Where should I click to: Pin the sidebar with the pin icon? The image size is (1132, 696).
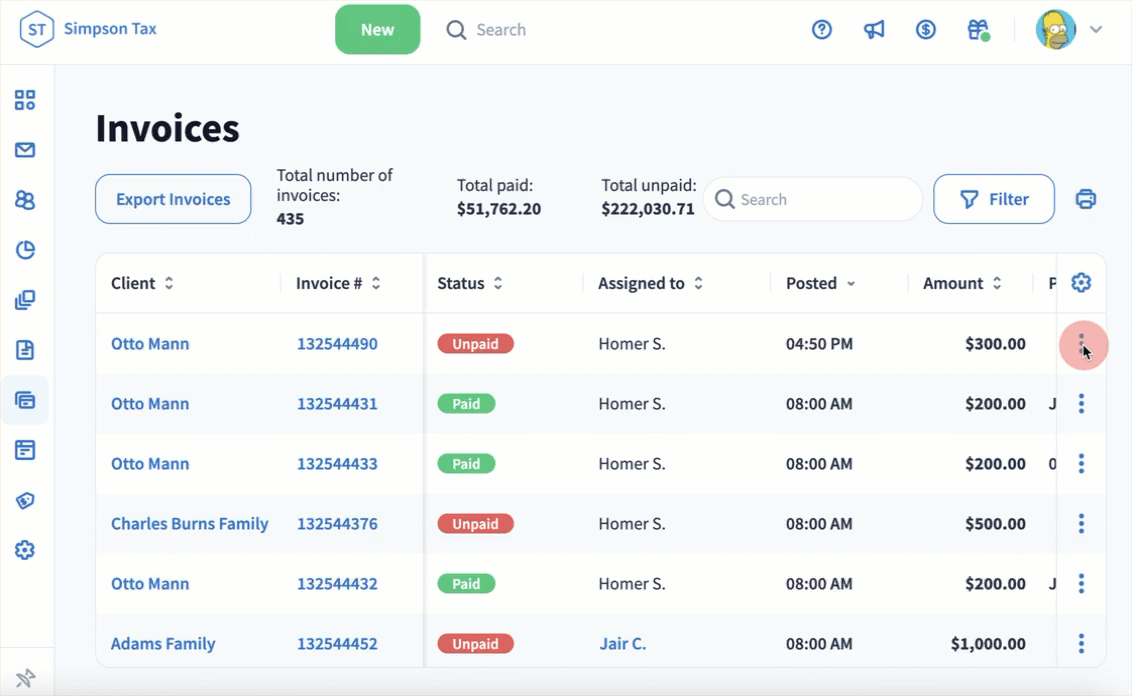tap(26, 679)
